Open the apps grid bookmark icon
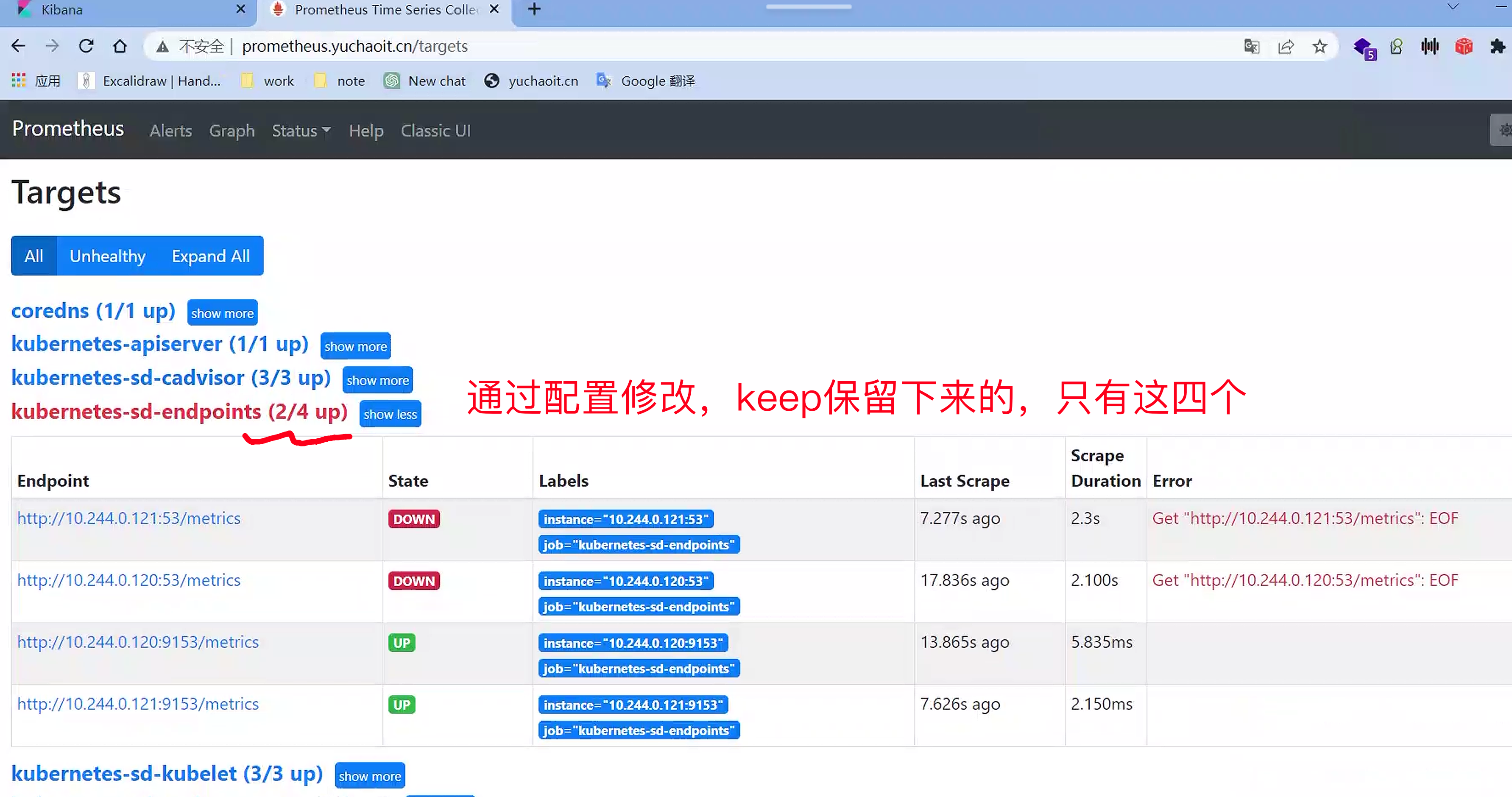Image resolution: width=1512 pixels, height=797 pixels. [x=19, y=81]
